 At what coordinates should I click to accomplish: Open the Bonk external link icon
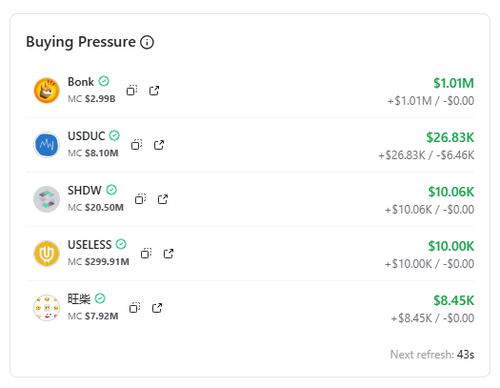click(154, 90)
